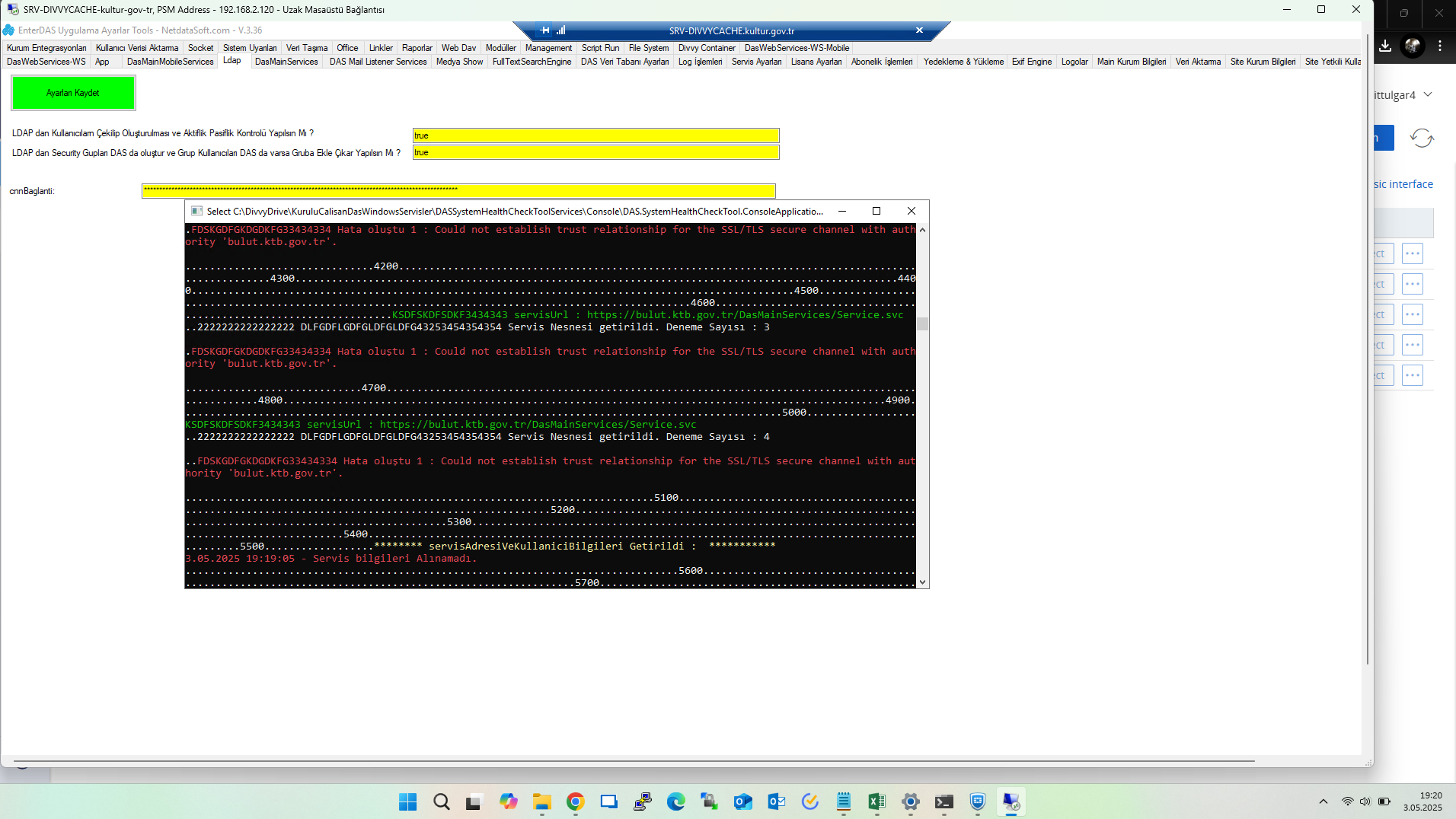
Task: Expand the ittulgar4 account dropdown
Action: pyautogui.click(x=1428, y=94)
